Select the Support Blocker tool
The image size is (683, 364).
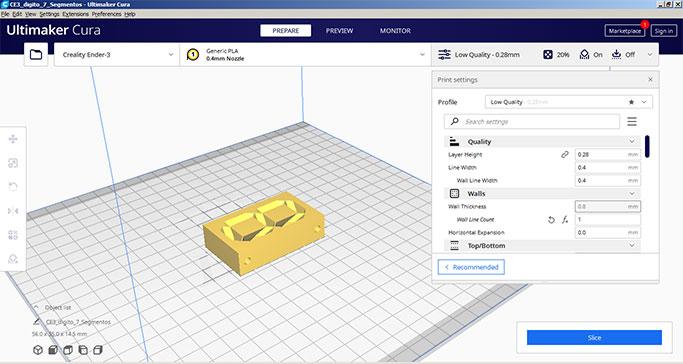pos(13,259)
